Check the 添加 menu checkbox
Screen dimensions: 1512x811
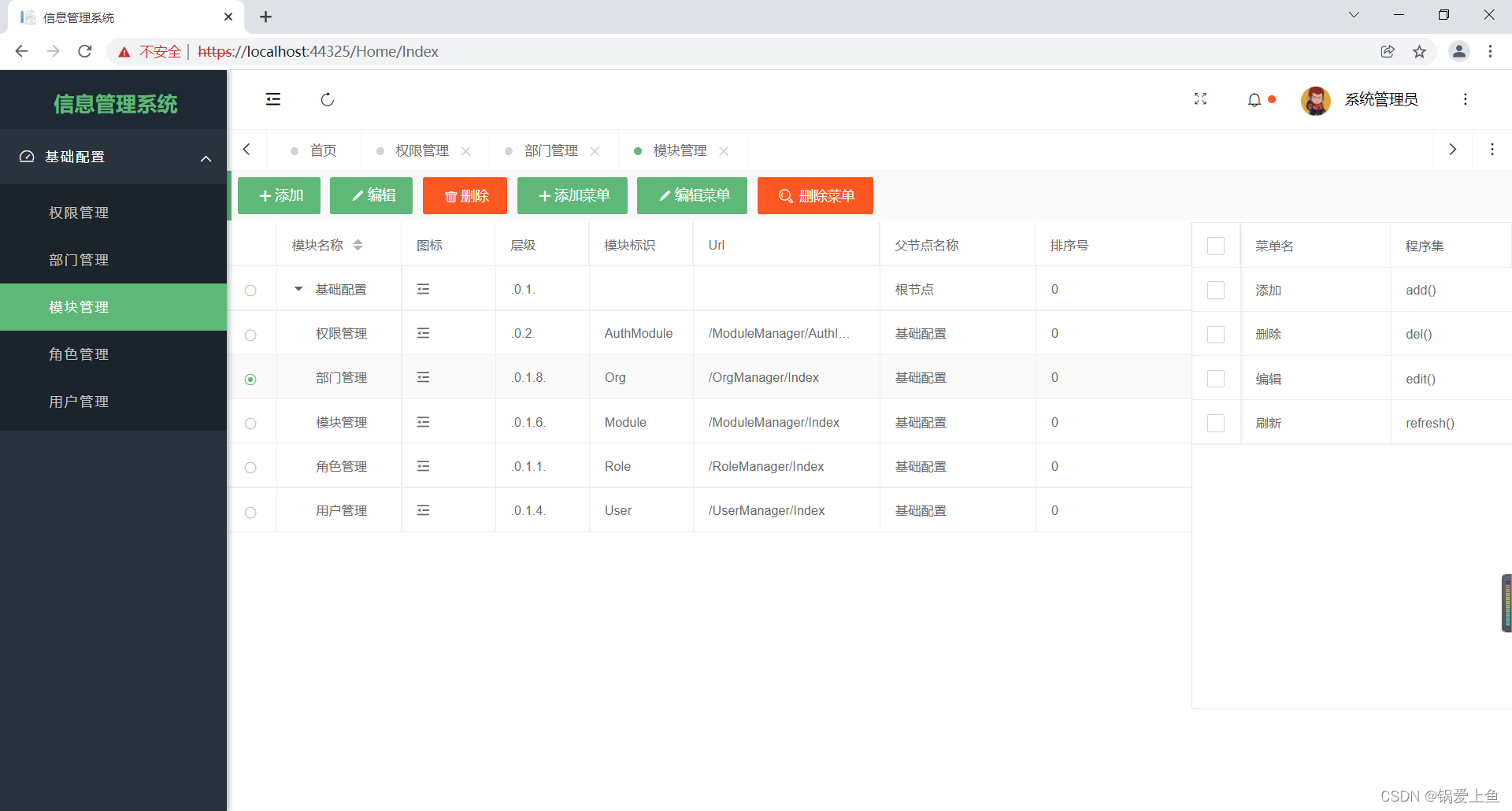point(1216,290)
